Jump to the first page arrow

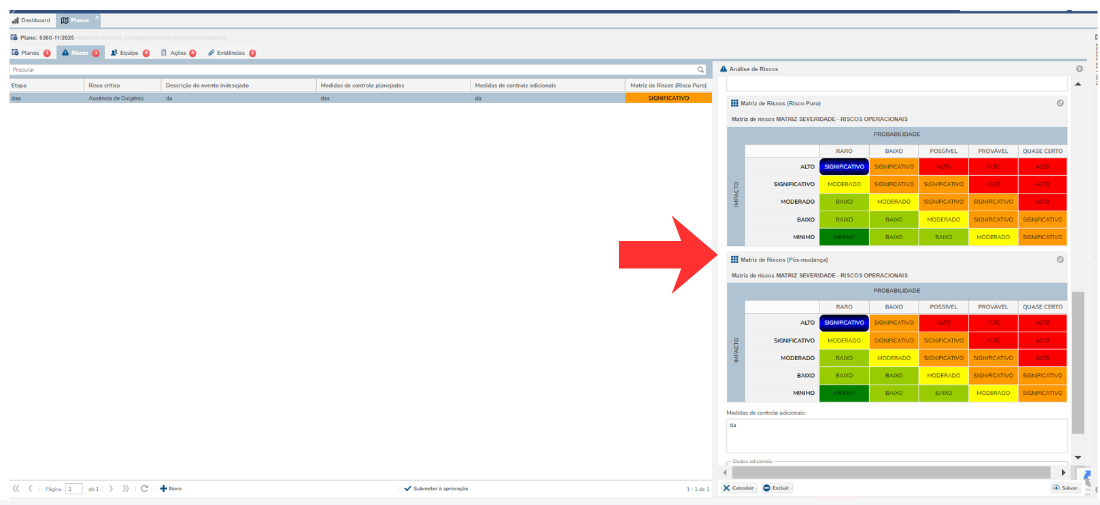tap(16, 488)
